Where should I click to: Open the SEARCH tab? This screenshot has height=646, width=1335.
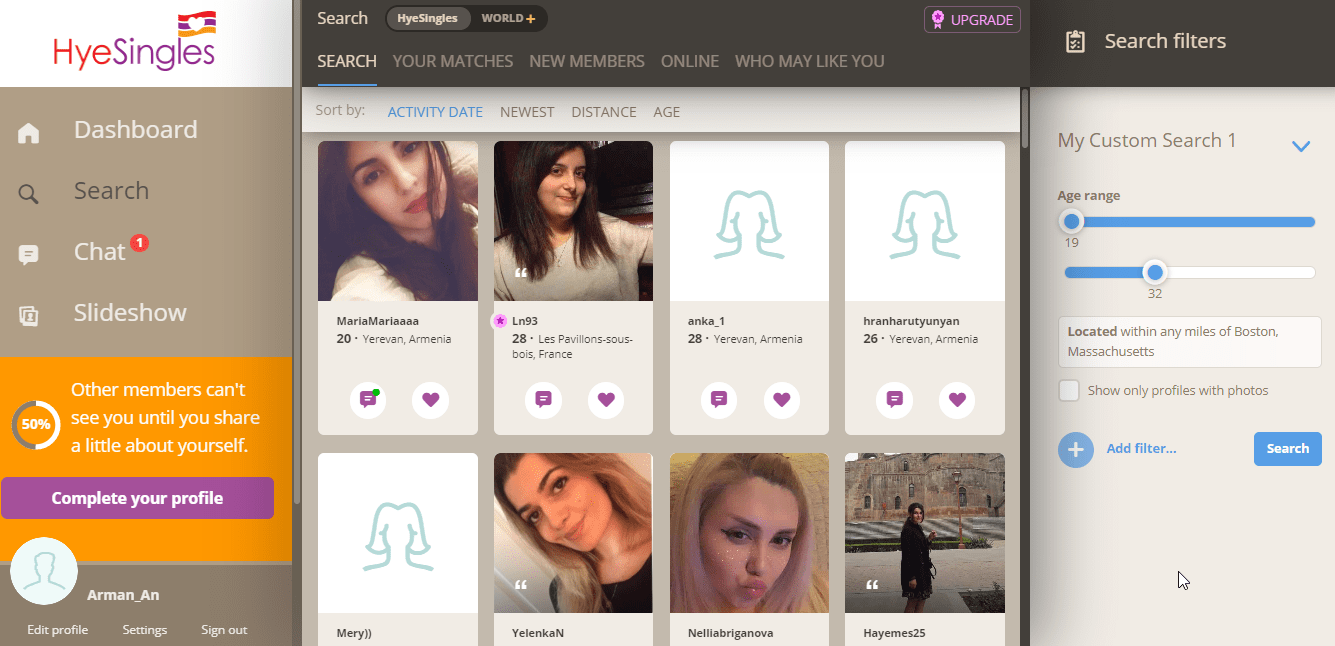[347, 61]
